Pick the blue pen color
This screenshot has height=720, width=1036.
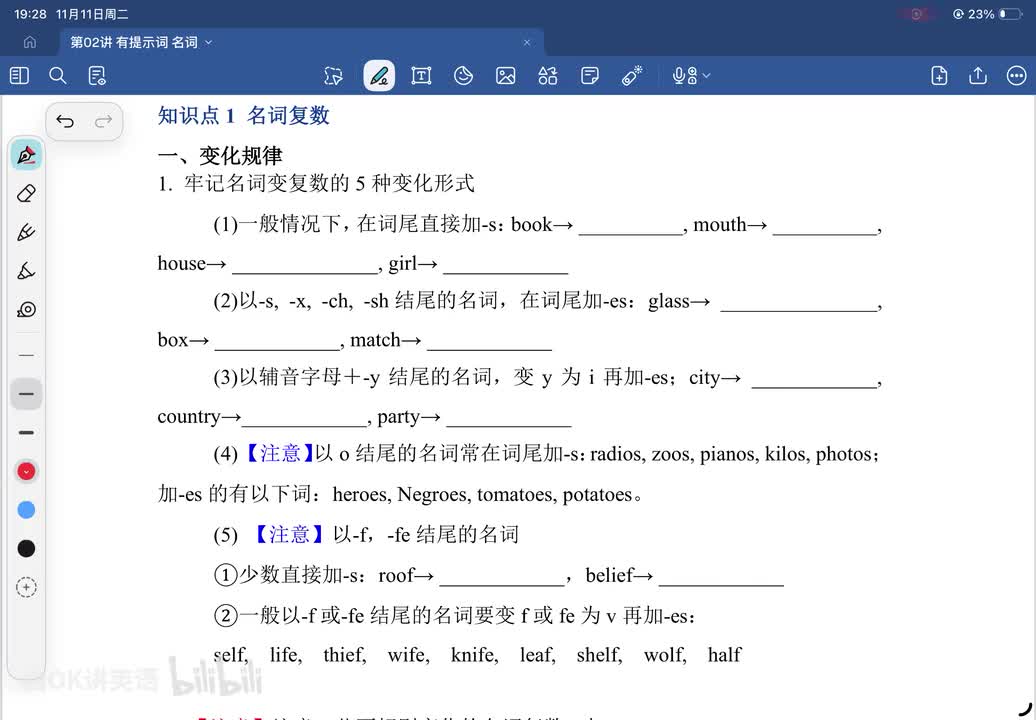[x=26, y=510]
